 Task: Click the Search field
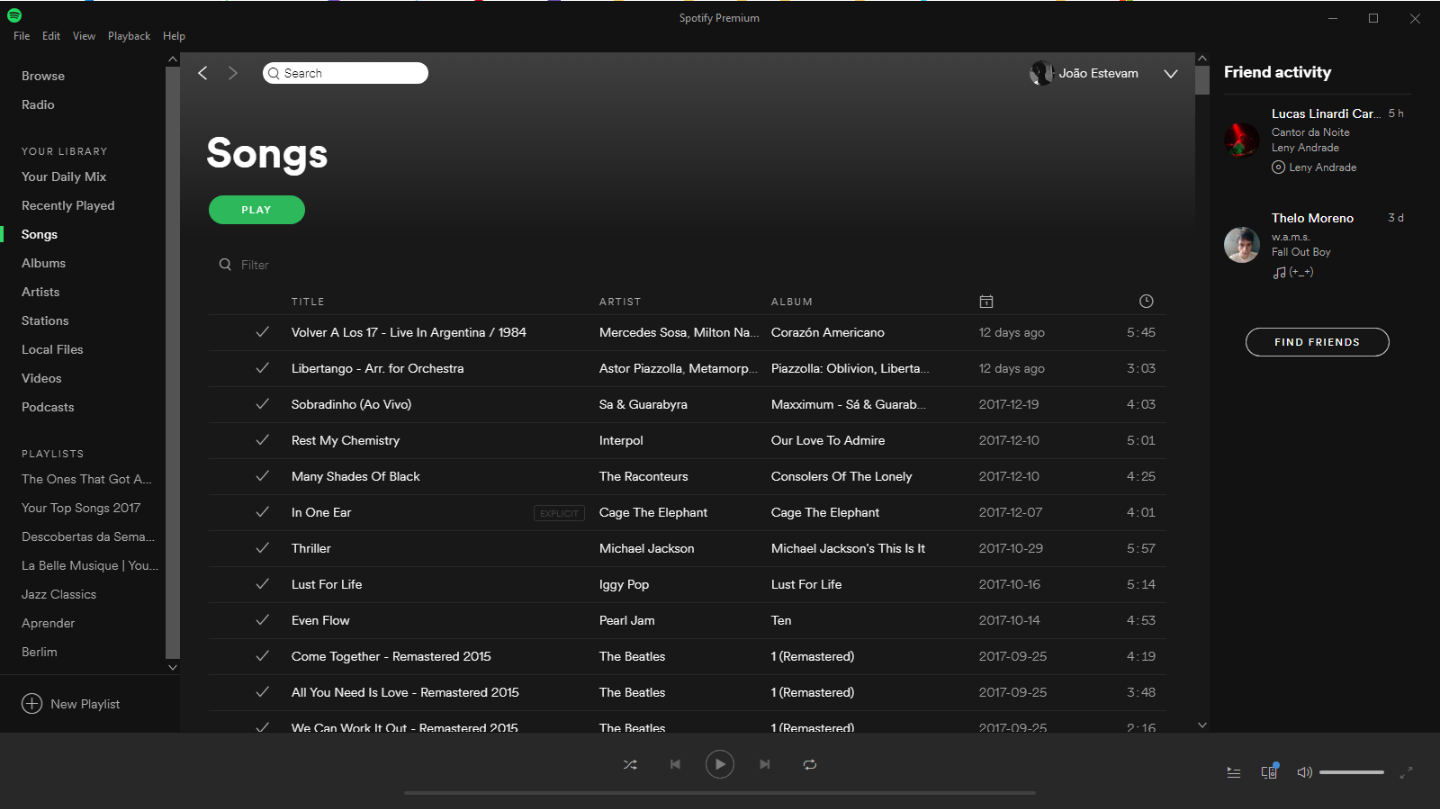pyautogui.click(x=345, y=73)
